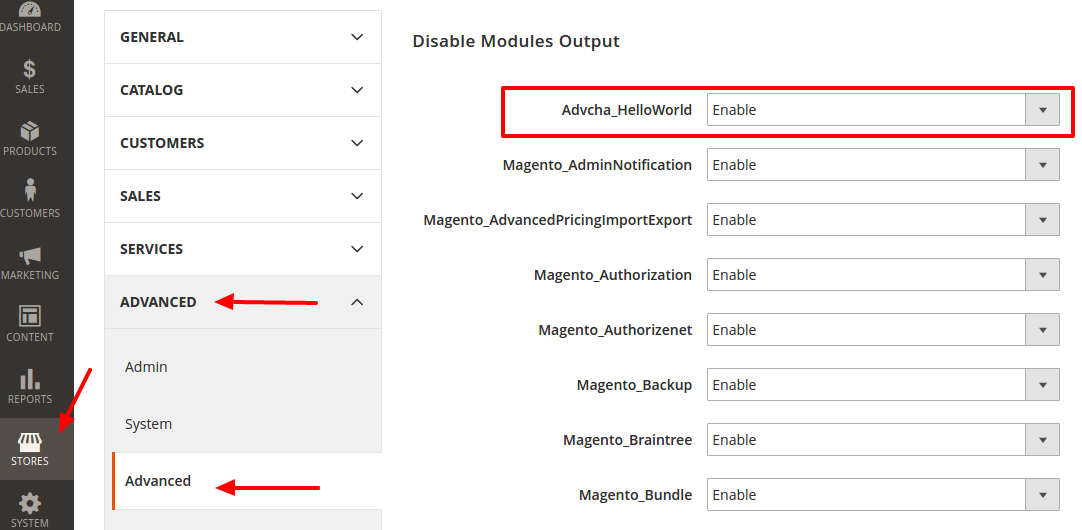This screenshot has height=530, width=1082.
Task: Collapse the Advanced section chevron
Action: pyautogui.click(x=357, y=302)
